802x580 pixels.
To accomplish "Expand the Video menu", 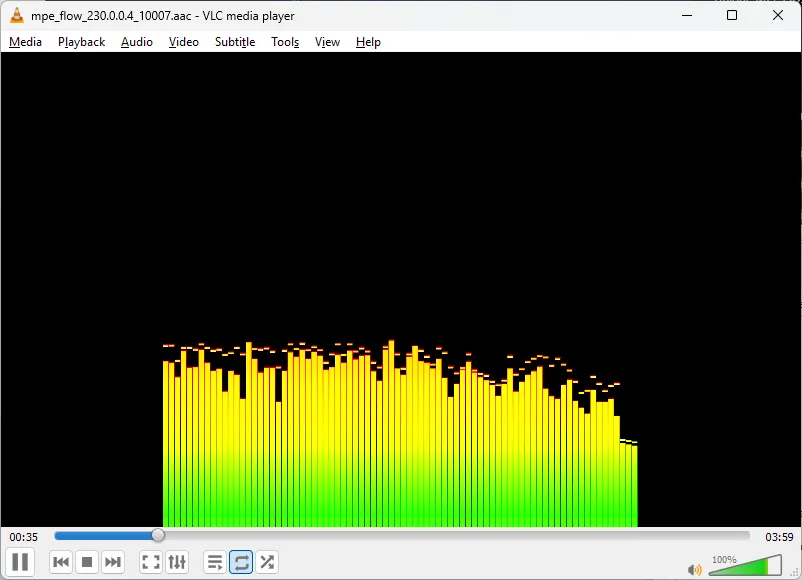I will 184,42.
